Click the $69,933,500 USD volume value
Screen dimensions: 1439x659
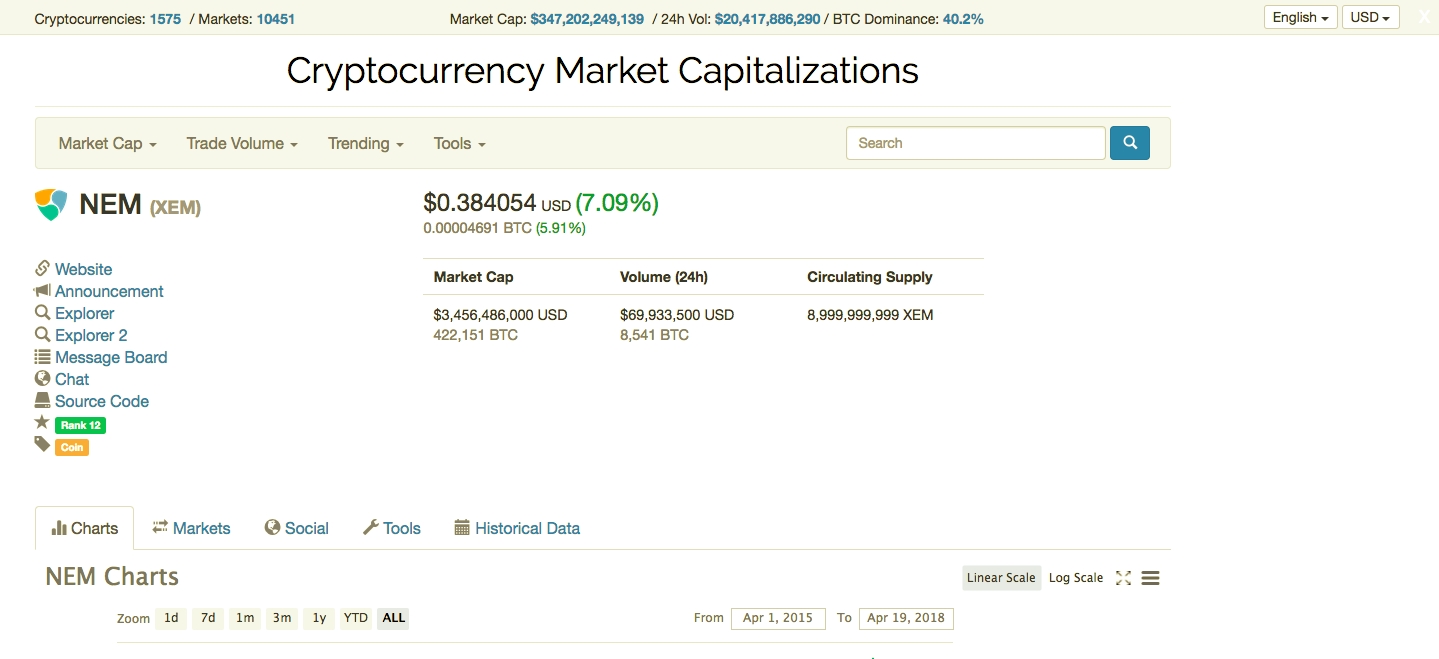[x=677, y=315]
